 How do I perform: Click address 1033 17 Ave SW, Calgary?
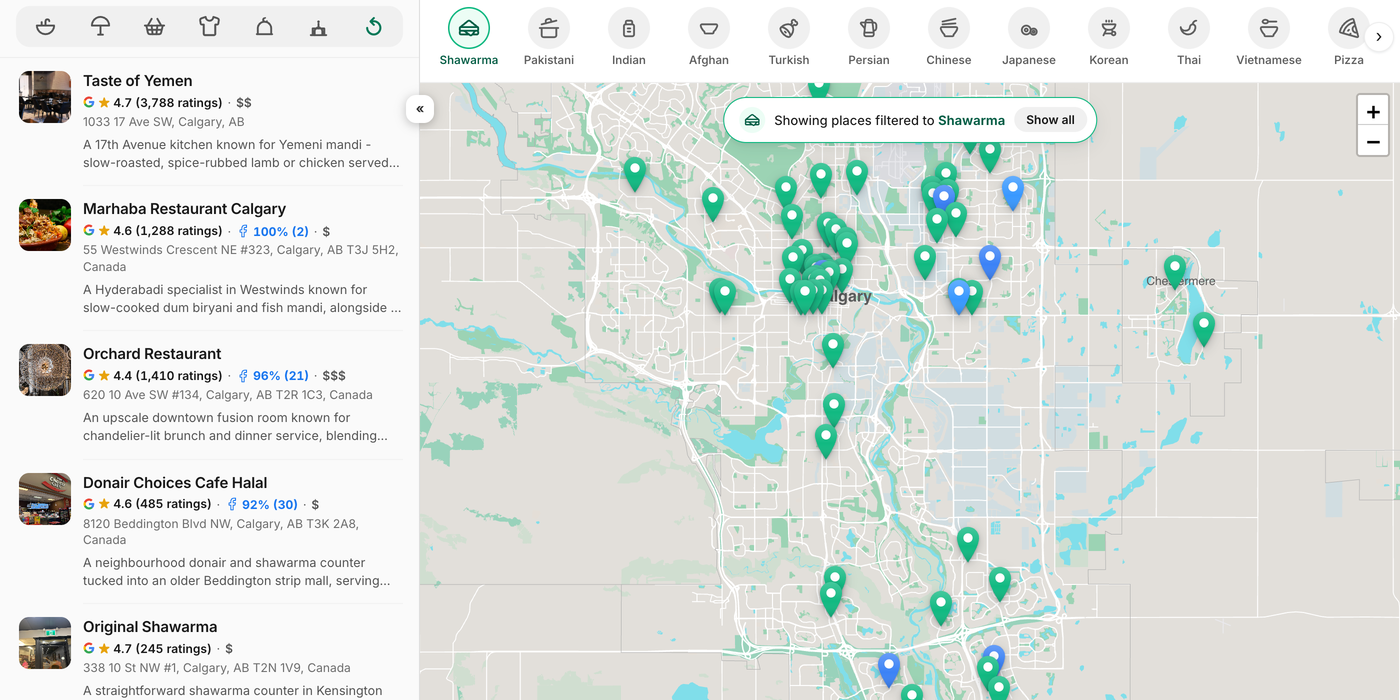click(164, 122)
